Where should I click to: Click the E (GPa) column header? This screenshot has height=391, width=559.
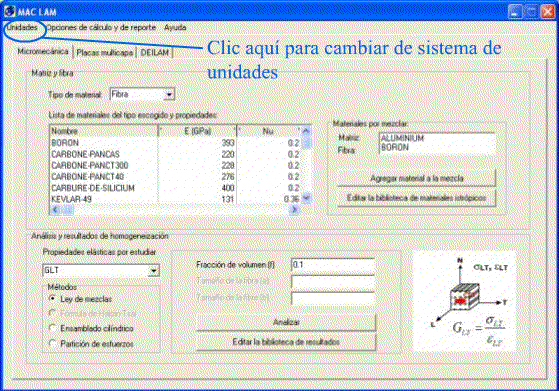click(197, 131)
